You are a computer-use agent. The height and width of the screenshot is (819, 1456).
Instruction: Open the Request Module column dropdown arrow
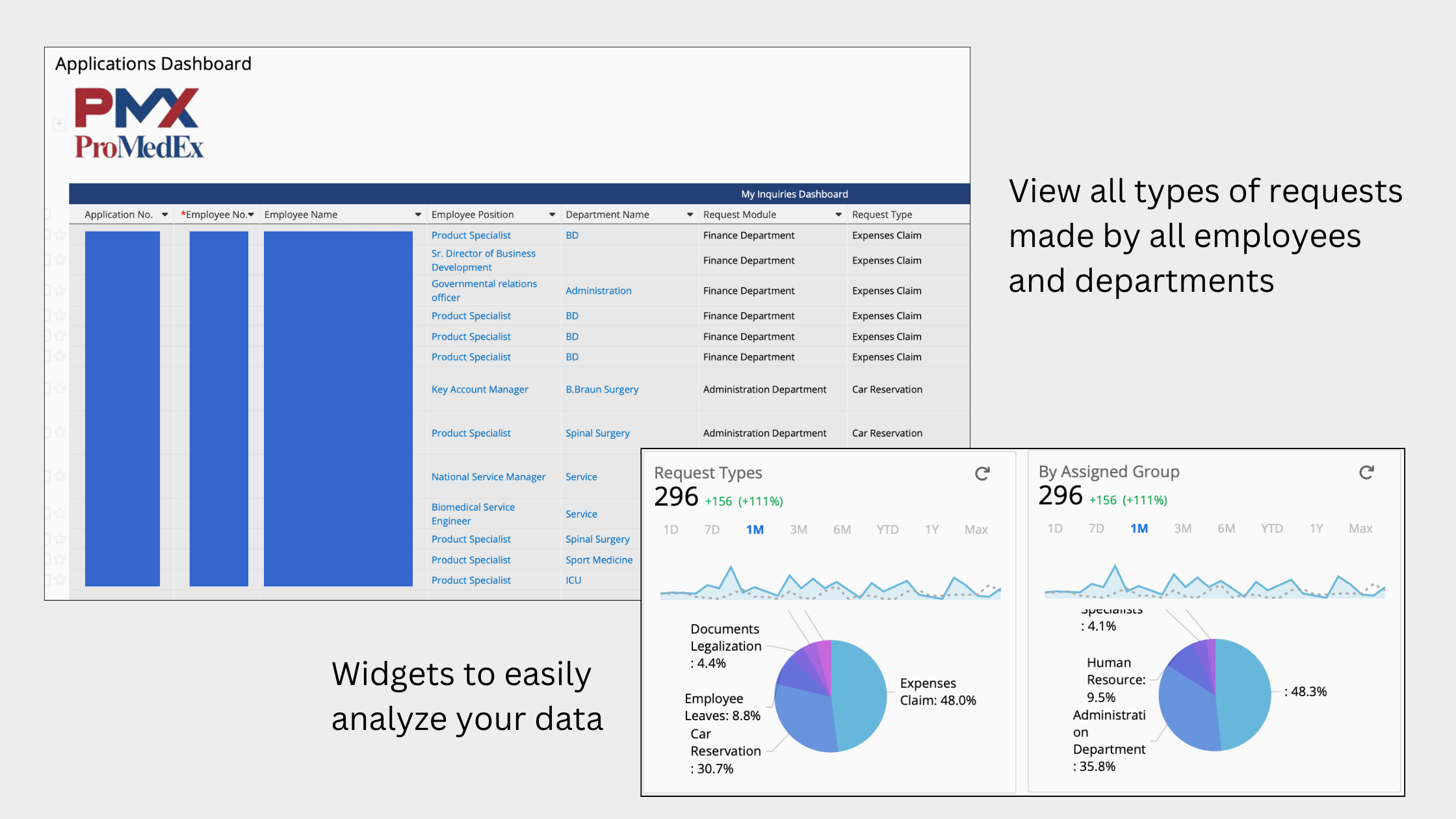point(838,214)
